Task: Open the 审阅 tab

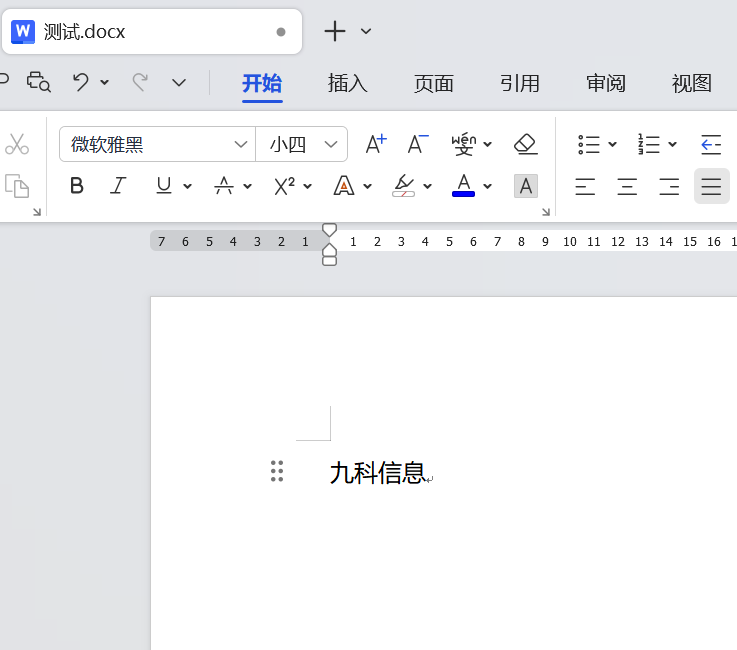Action: 606,83
